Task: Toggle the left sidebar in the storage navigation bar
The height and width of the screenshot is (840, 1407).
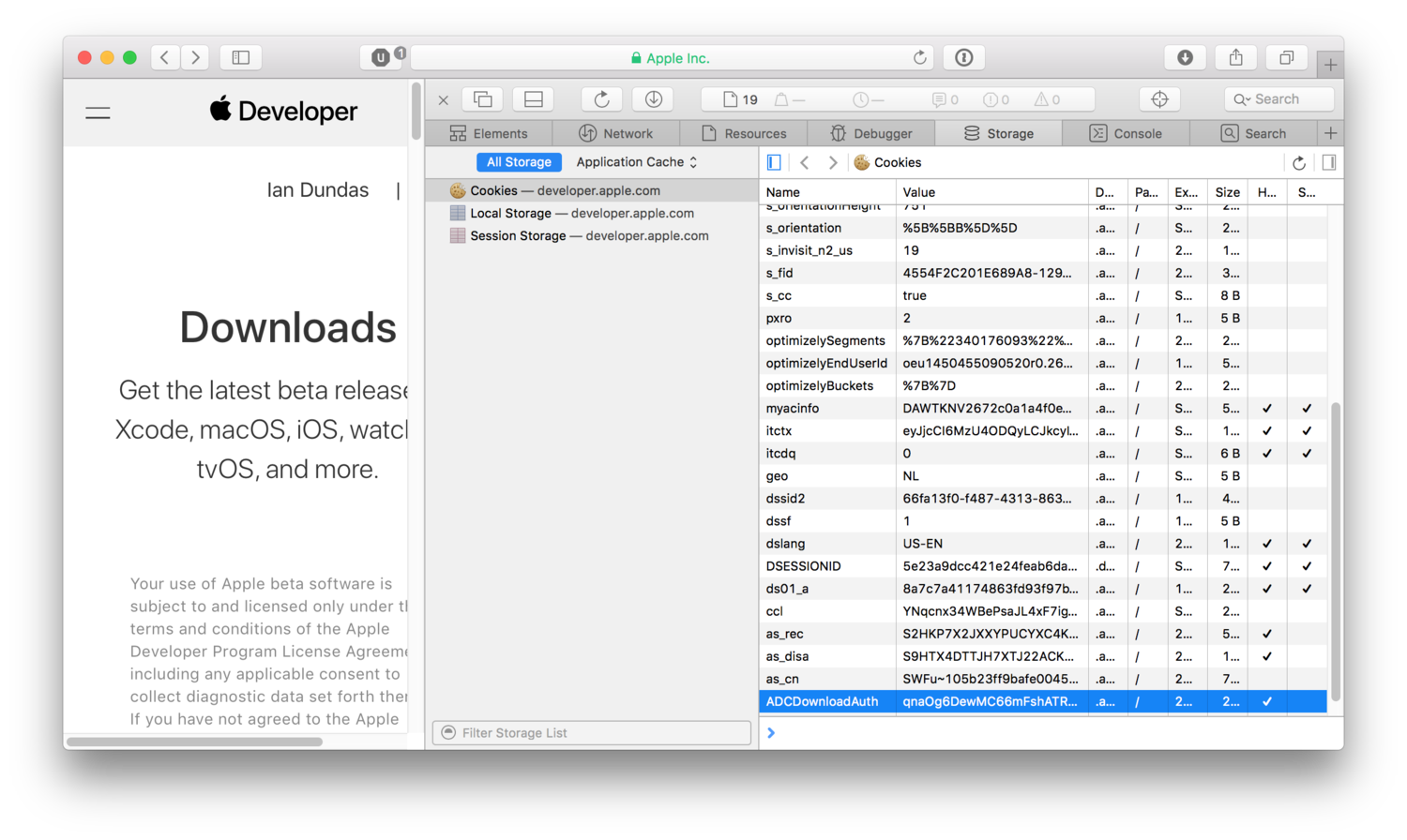Action: [x=773, y=161]
